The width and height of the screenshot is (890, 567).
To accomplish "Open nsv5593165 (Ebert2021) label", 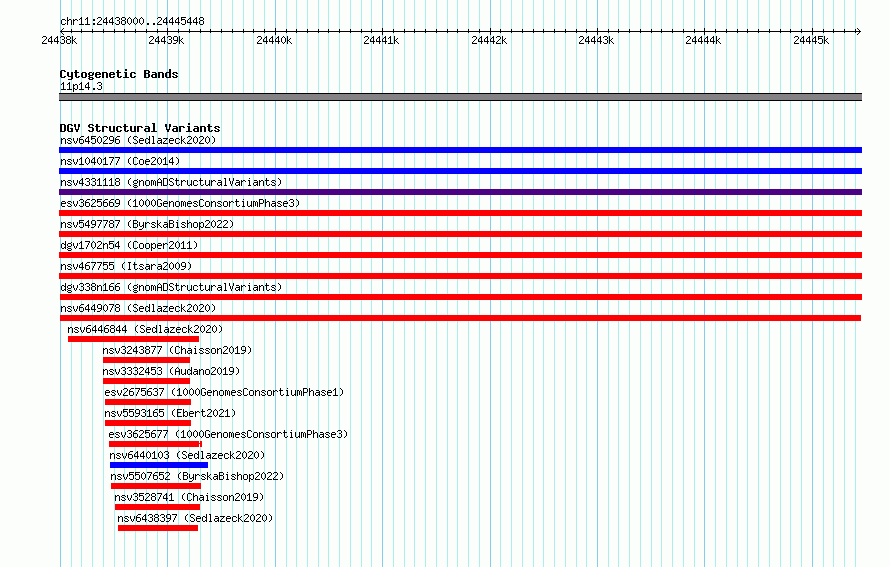I will coord(170,413).
